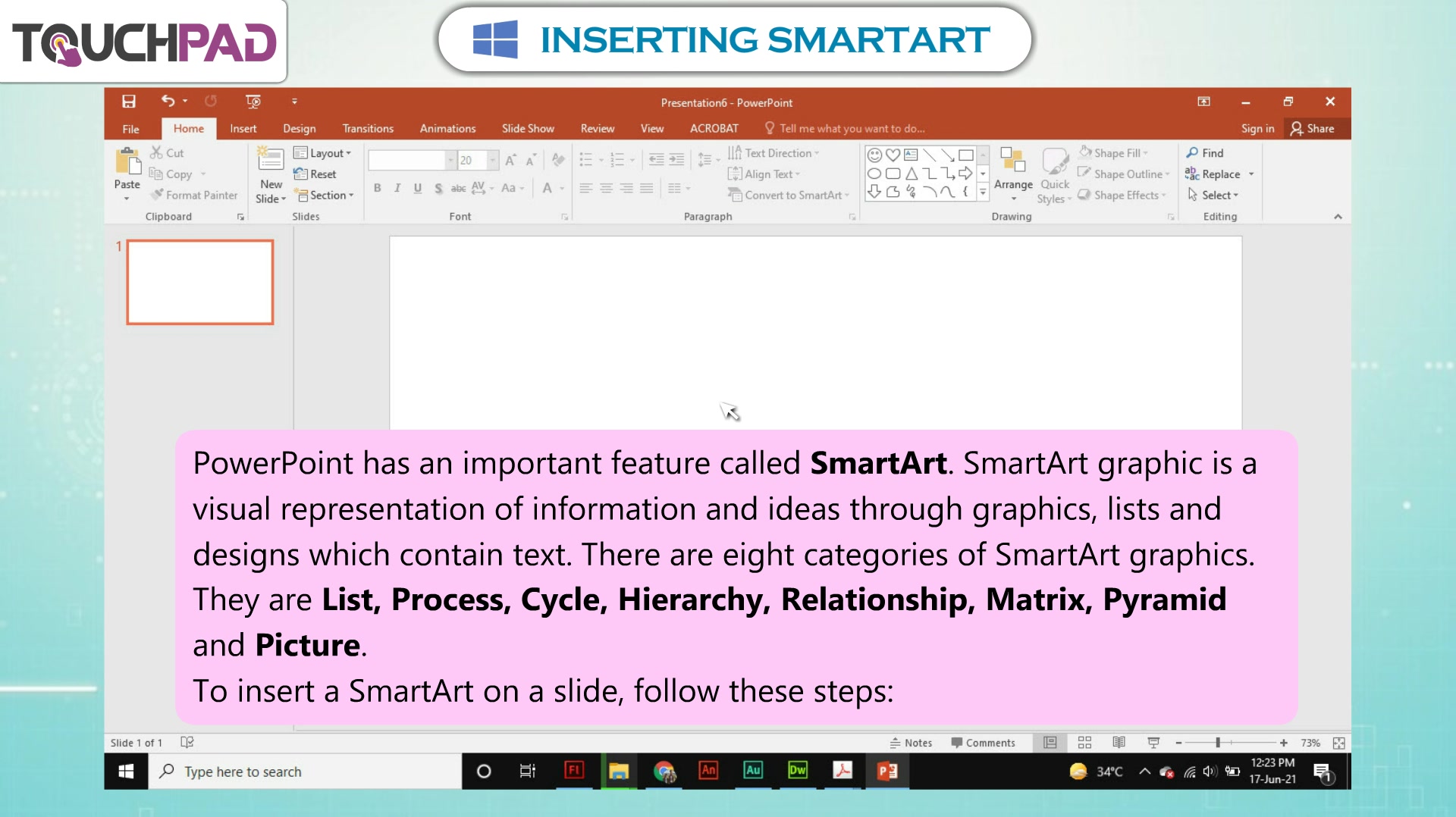Start presentation from beginning icon
The width and height of the screenshot is (1456, 817).
coord(253,102)
